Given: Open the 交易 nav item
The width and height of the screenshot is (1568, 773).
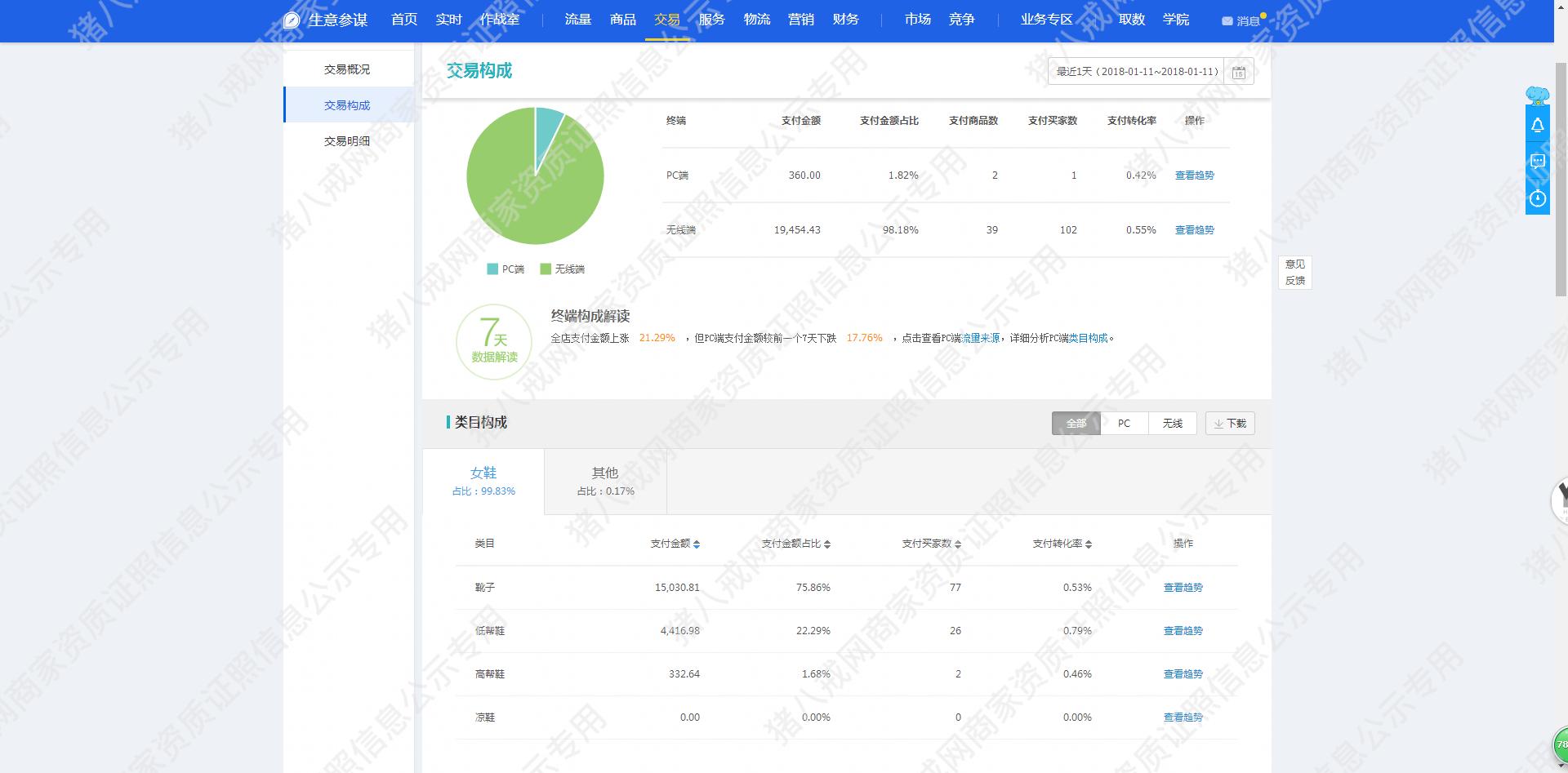Looking at the screenshot, I should click(667, 20).
